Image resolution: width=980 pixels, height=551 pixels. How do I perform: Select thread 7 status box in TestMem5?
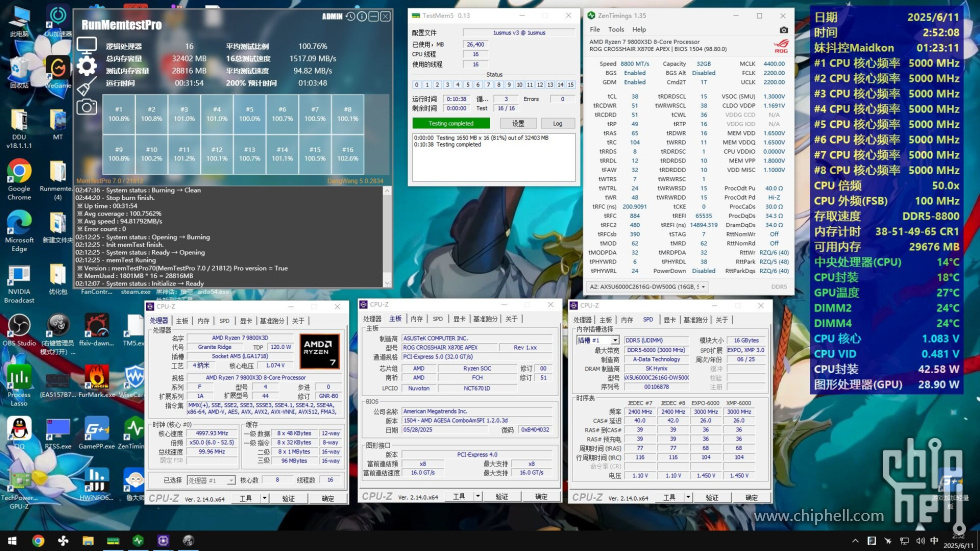tap(488, 84)
